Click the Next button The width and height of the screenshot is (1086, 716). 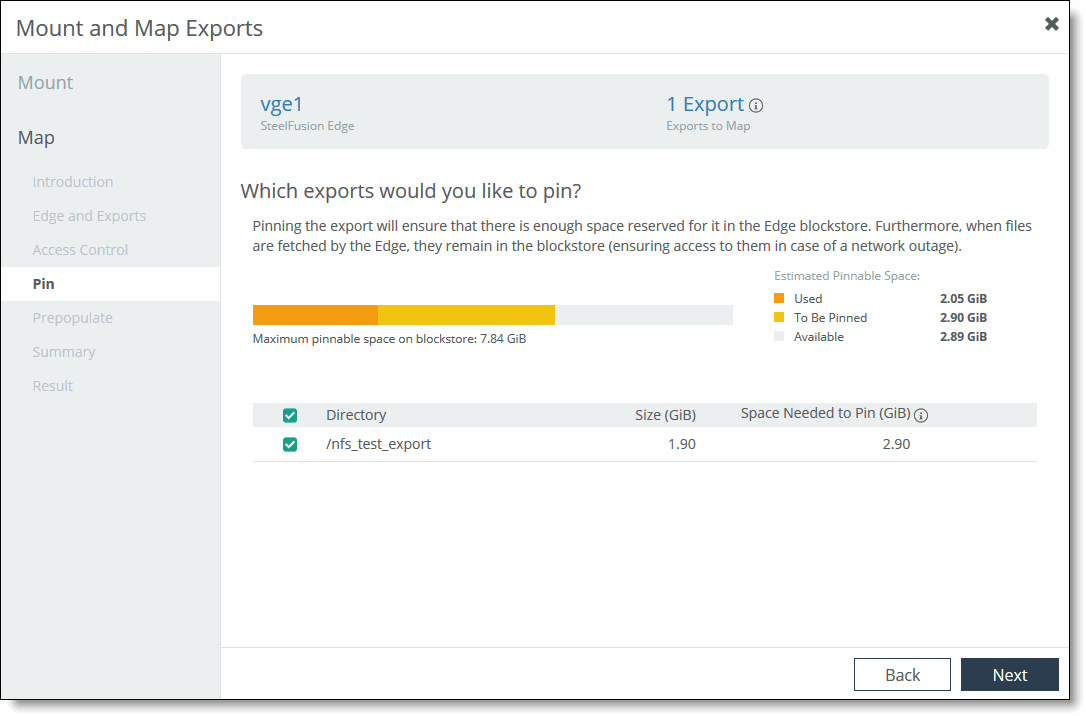point(1009,675)
